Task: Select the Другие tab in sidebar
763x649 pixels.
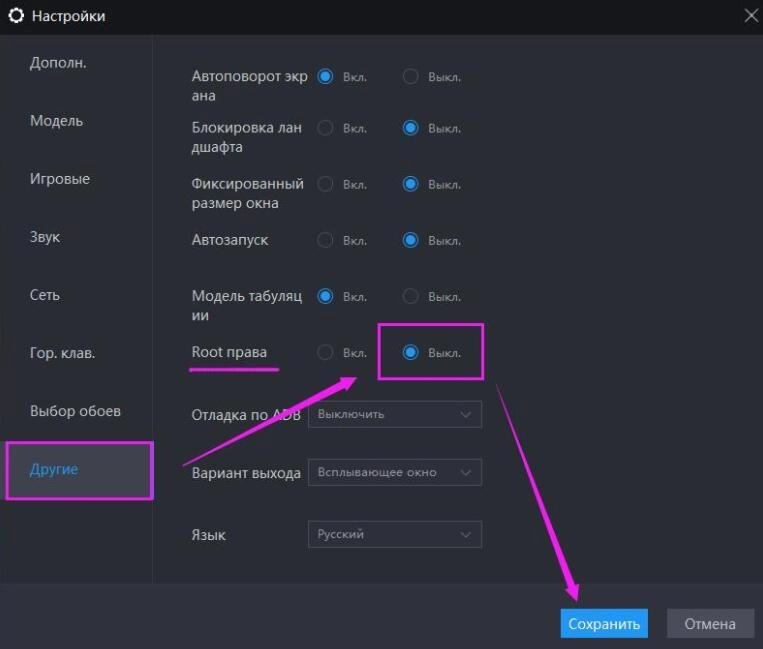Action: [x=55, y=469]
